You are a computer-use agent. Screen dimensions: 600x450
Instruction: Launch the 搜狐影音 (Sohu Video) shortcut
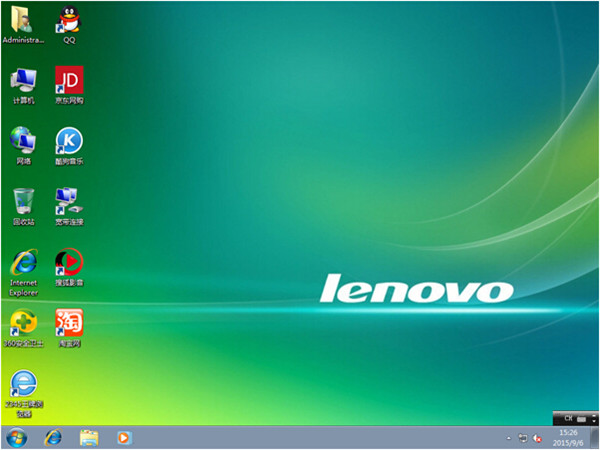(68, 262)
